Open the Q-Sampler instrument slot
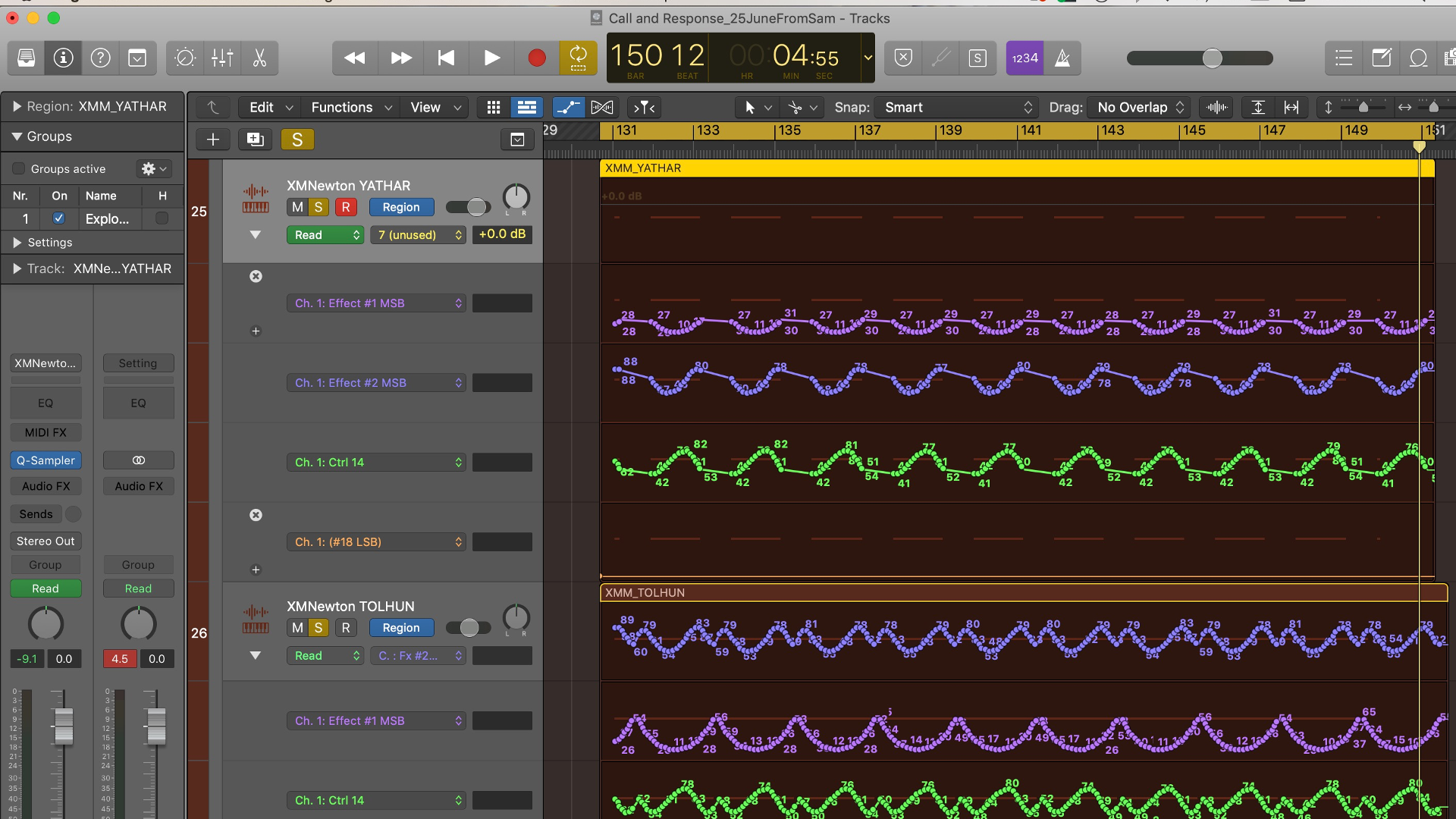 pyautogui.click(x=45, y=460)
